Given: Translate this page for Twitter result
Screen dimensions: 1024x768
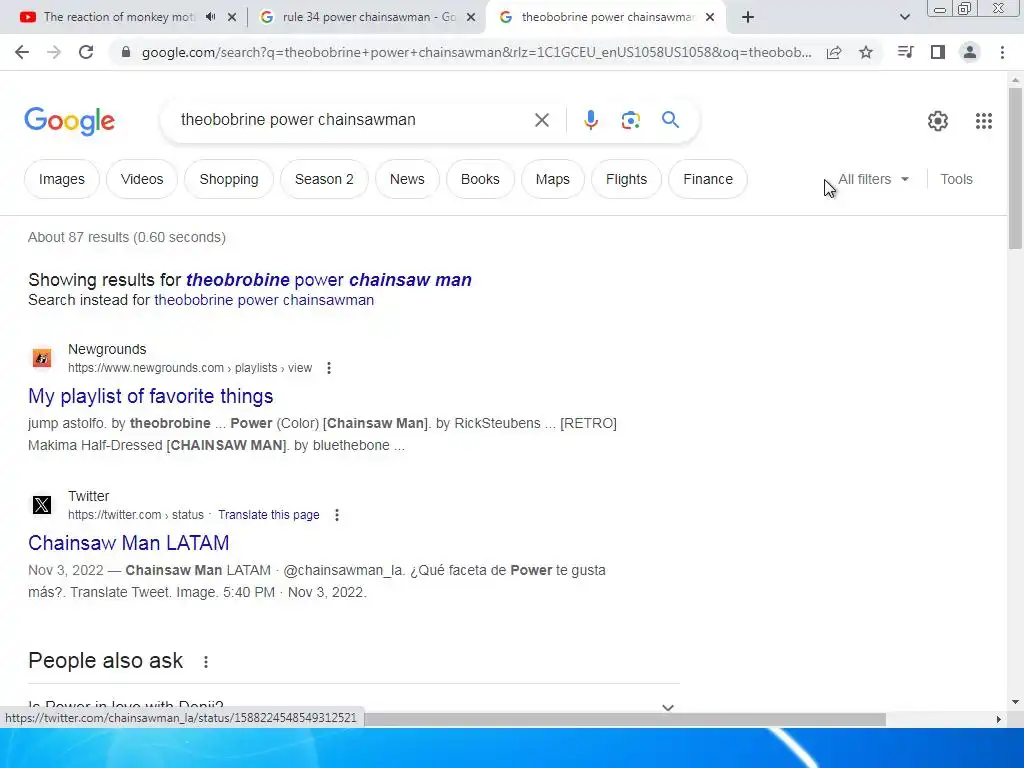Looking at the screenshot, I should tap(268, 515).
